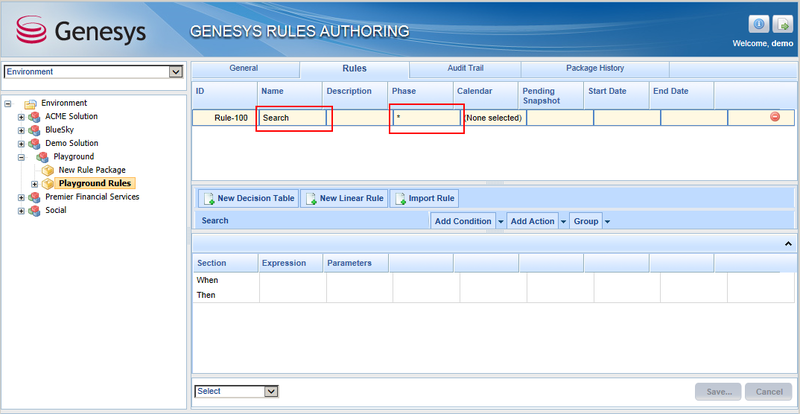Click the End Date column header

682,95
